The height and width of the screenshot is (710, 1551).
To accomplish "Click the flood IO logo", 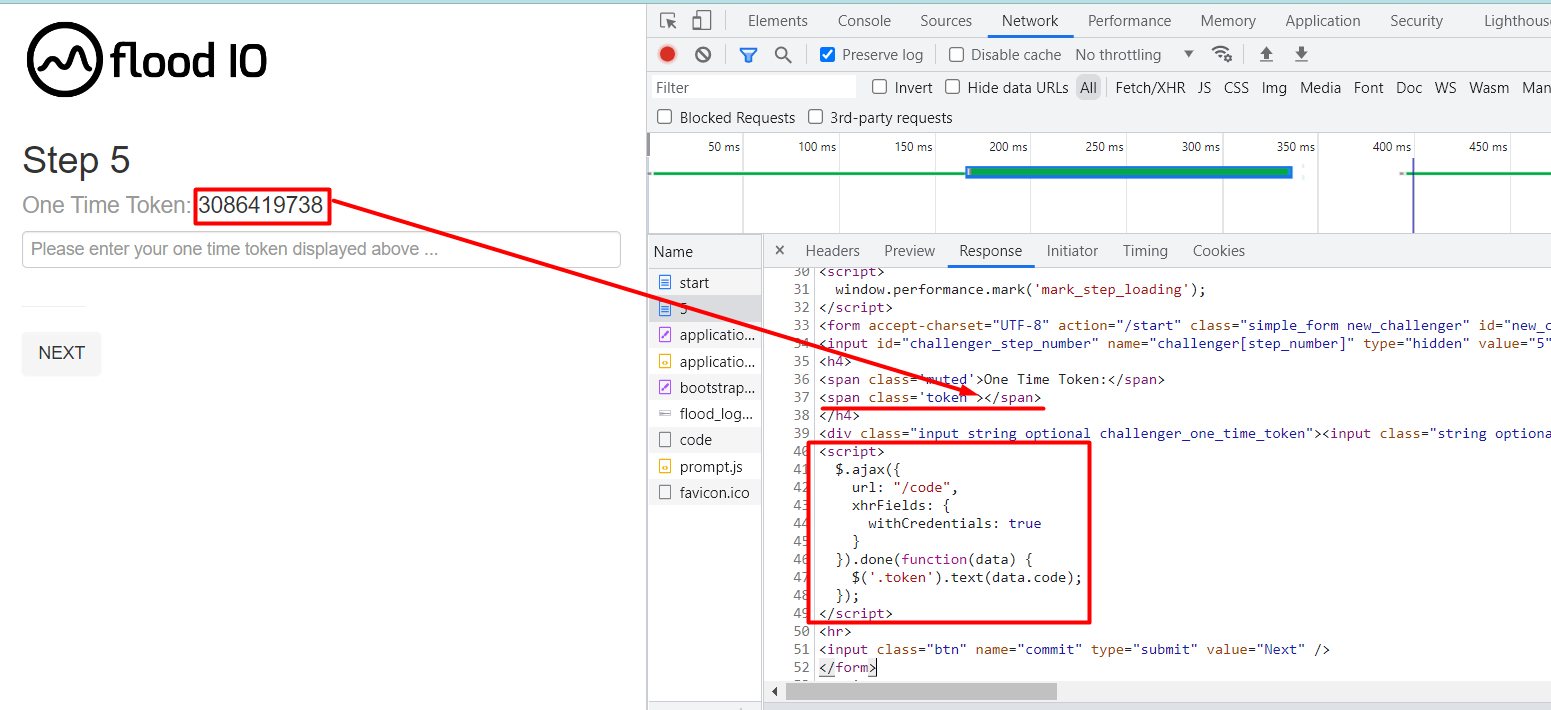I will click(x=147, y=61).
